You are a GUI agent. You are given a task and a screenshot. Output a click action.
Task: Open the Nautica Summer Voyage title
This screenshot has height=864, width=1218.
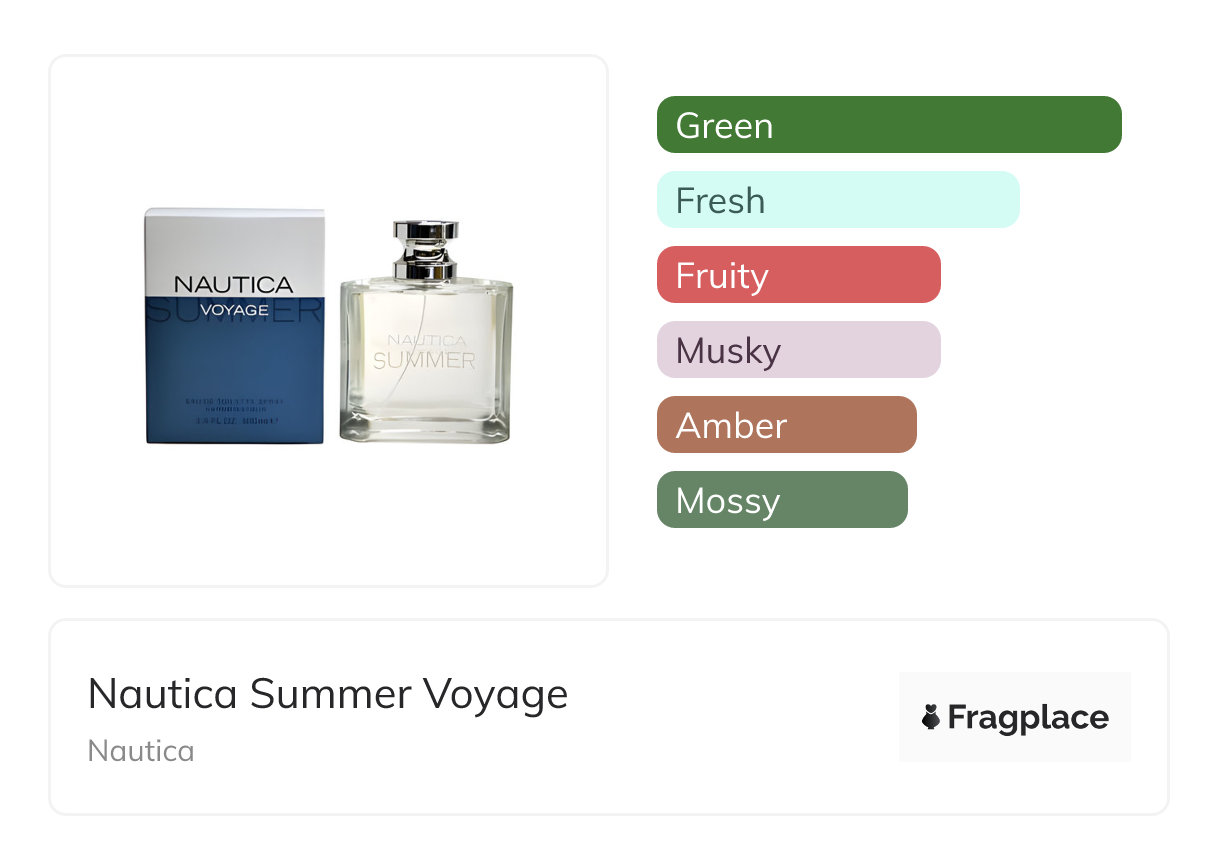click(327, 694)
